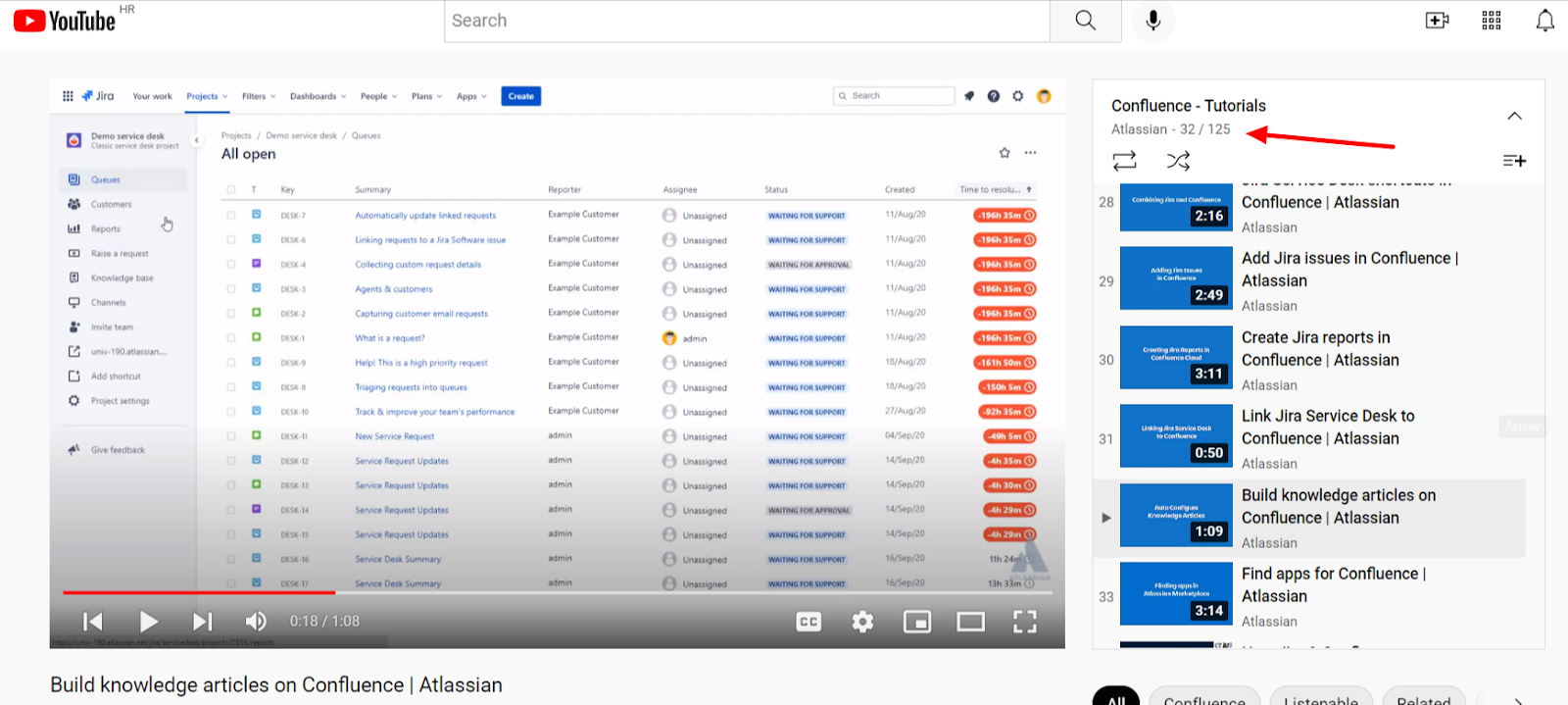Image resolution: width=1568 pixels, height=705 pixels.
Task: Save playlist with add-to-queue icon
Action: [x=1514, y=161]
